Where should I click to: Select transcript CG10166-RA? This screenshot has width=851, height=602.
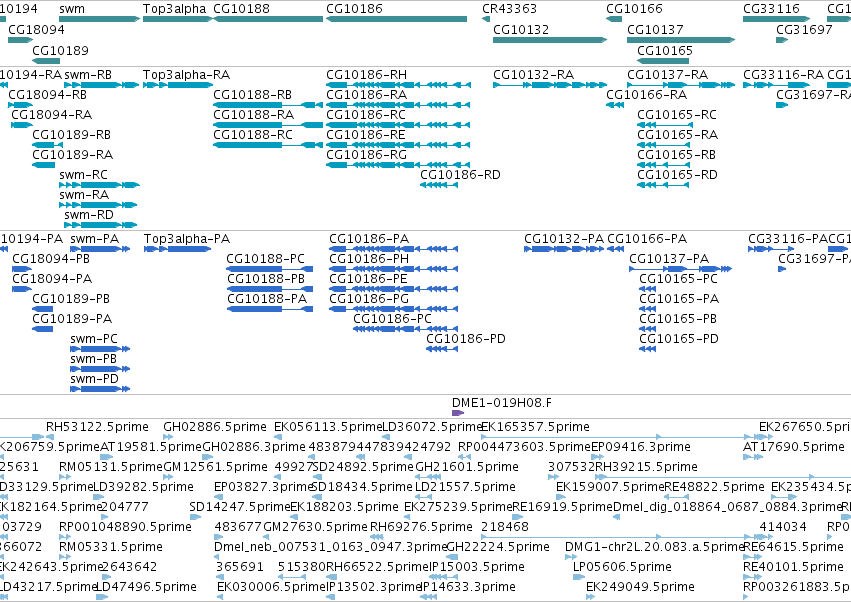(614, 105)
